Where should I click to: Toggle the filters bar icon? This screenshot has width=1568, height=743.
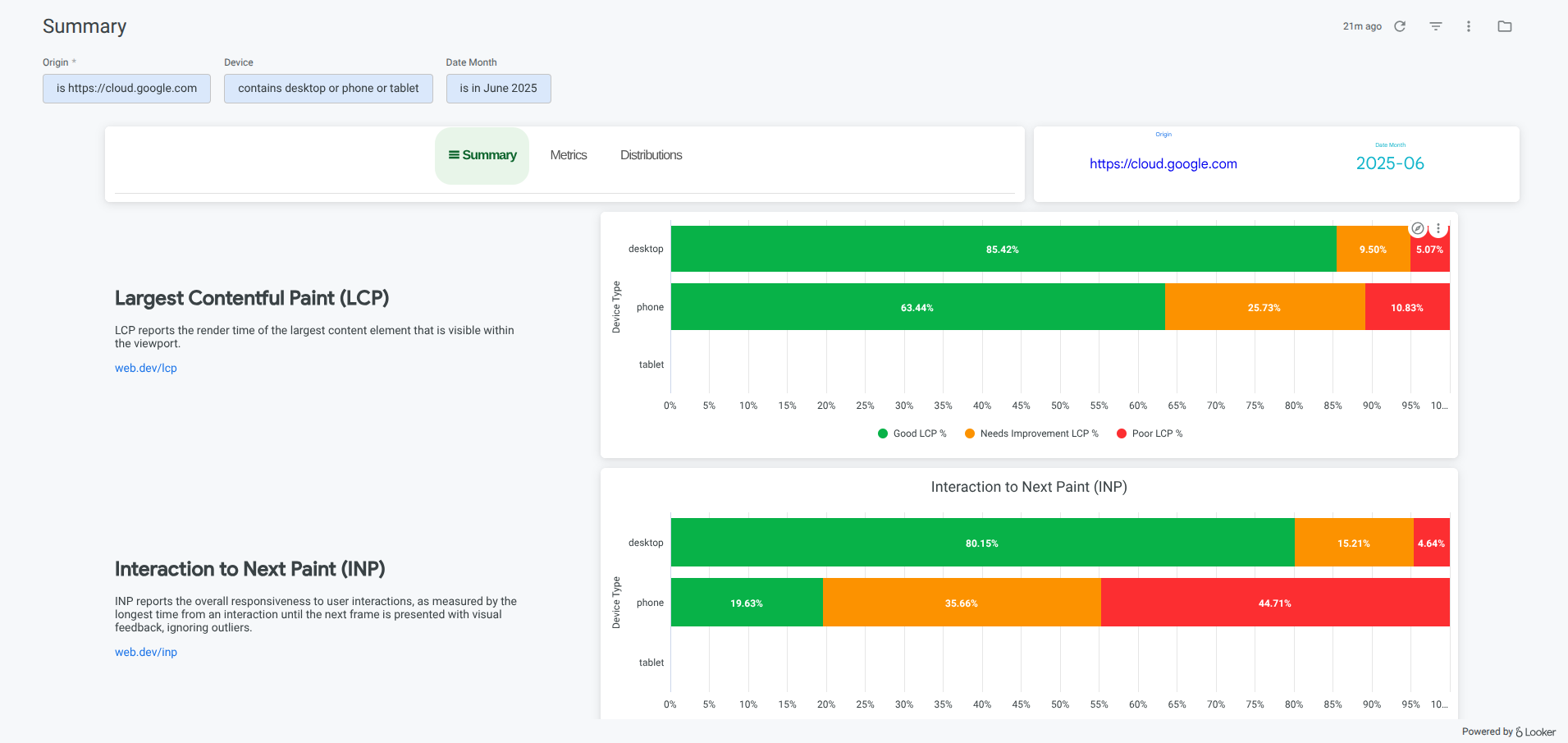click(1436, 26)
